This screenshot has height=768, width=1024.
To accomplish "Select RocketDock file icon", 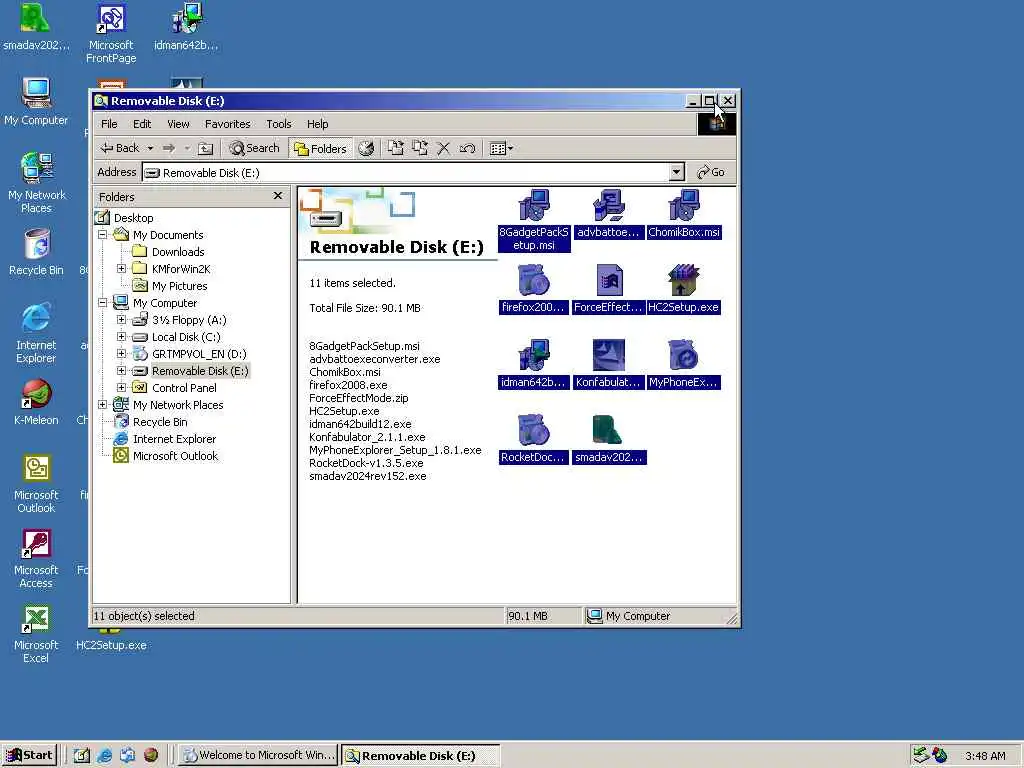I will coord(534,440).
